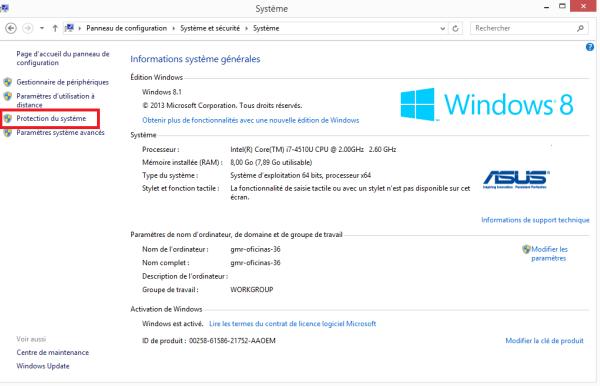Refresh the Système page

point(455,28)
